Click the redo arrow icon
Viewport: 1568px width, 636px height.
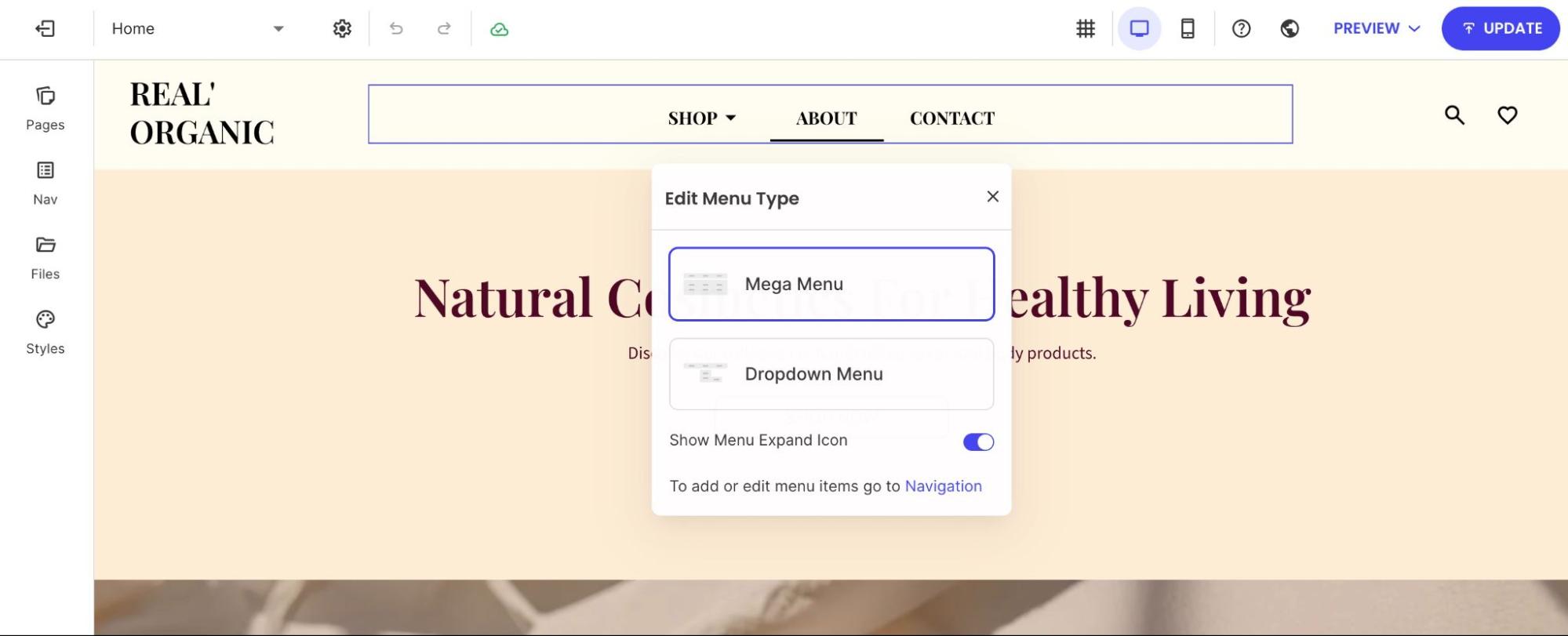(x=444, y=29)
